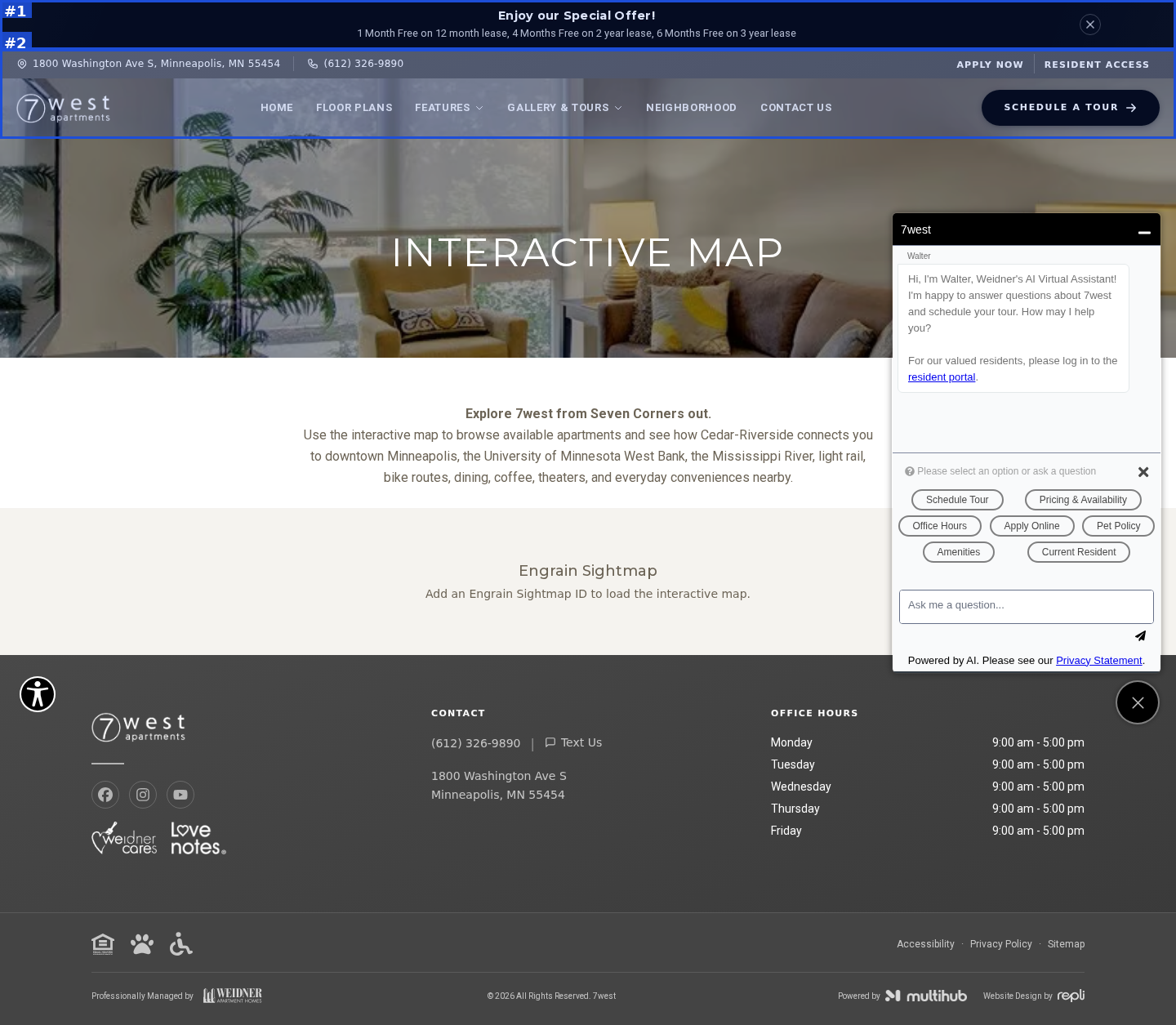This screenshot has width=1176, height=1025.
Task: Open the resident portal link in chat
Action: [x=942, y=377]
